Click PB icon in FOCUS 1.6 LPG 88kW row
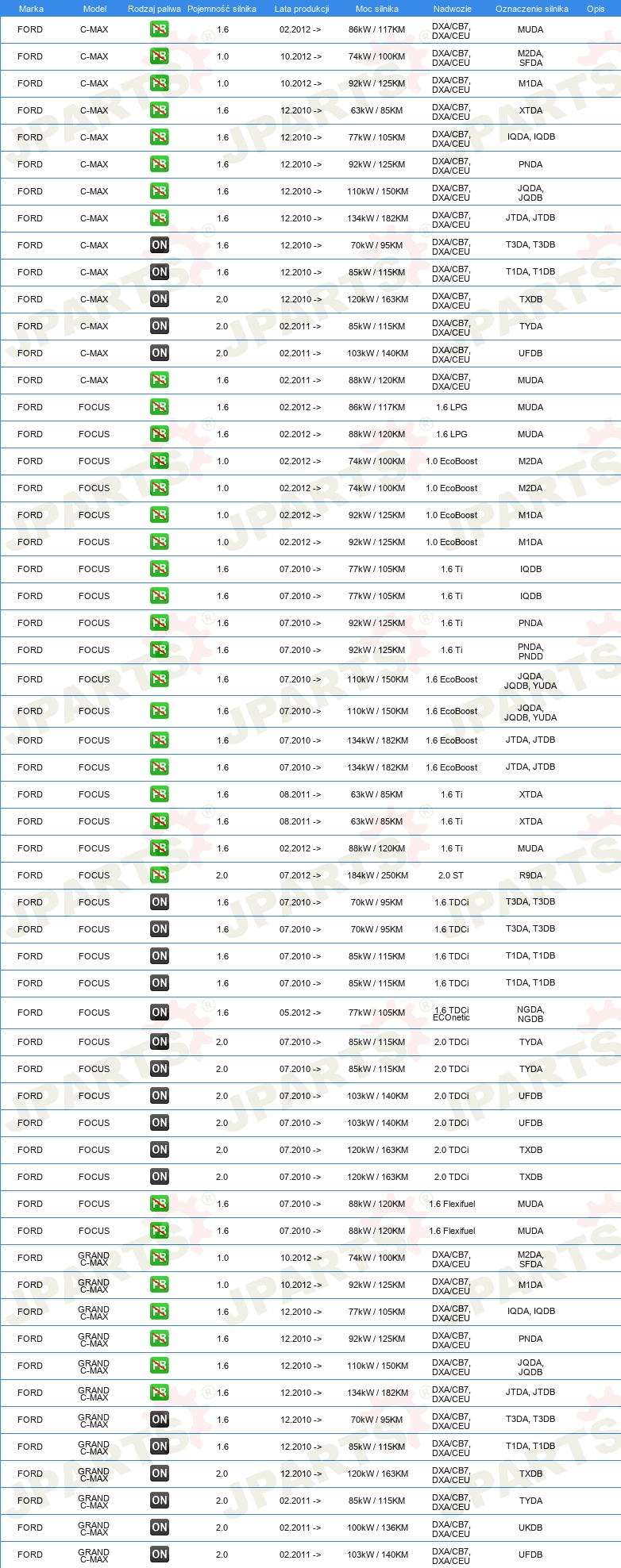This screenshot has width=621, height=1568. click(x=160, y=434)
